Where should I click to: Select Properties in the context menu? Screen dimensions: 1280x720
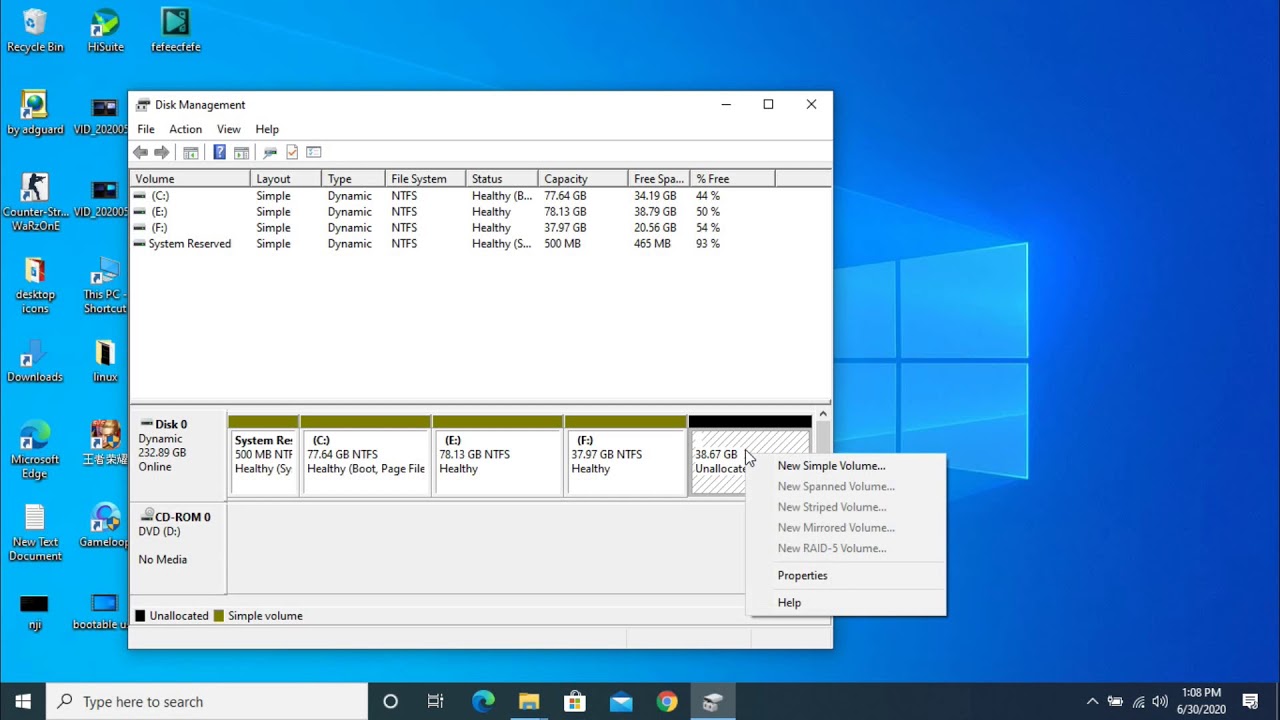(845, 576)
